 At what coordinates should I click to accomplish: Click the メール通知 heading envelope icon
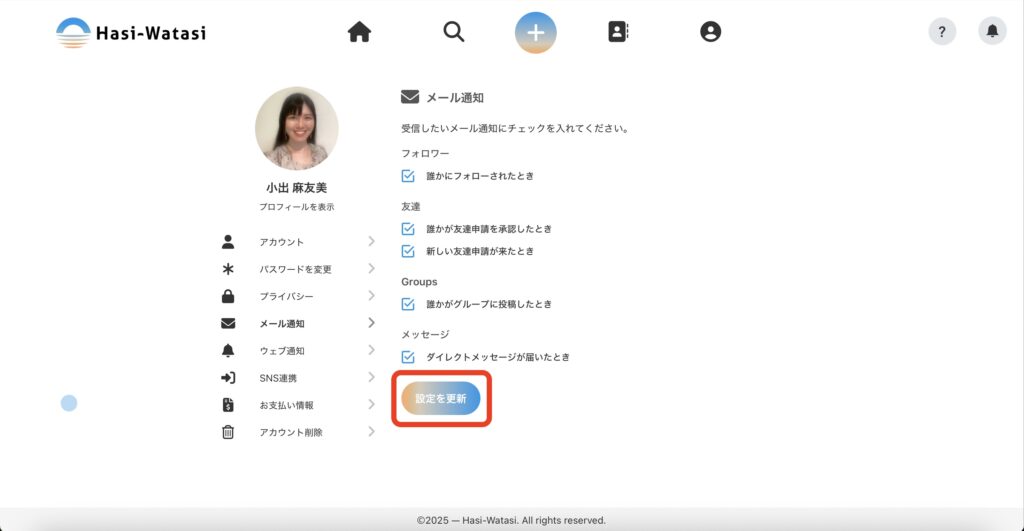(409, 97)
